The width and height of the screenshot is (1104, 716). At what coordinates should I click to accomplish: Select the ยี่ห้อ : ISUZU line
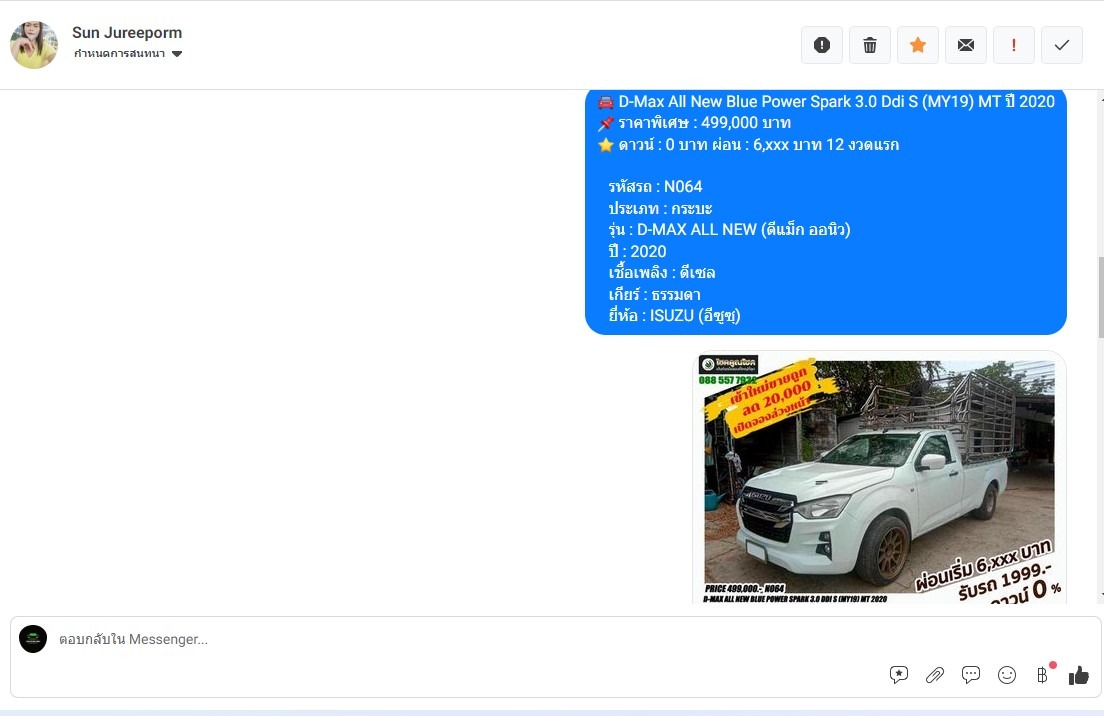675,315
